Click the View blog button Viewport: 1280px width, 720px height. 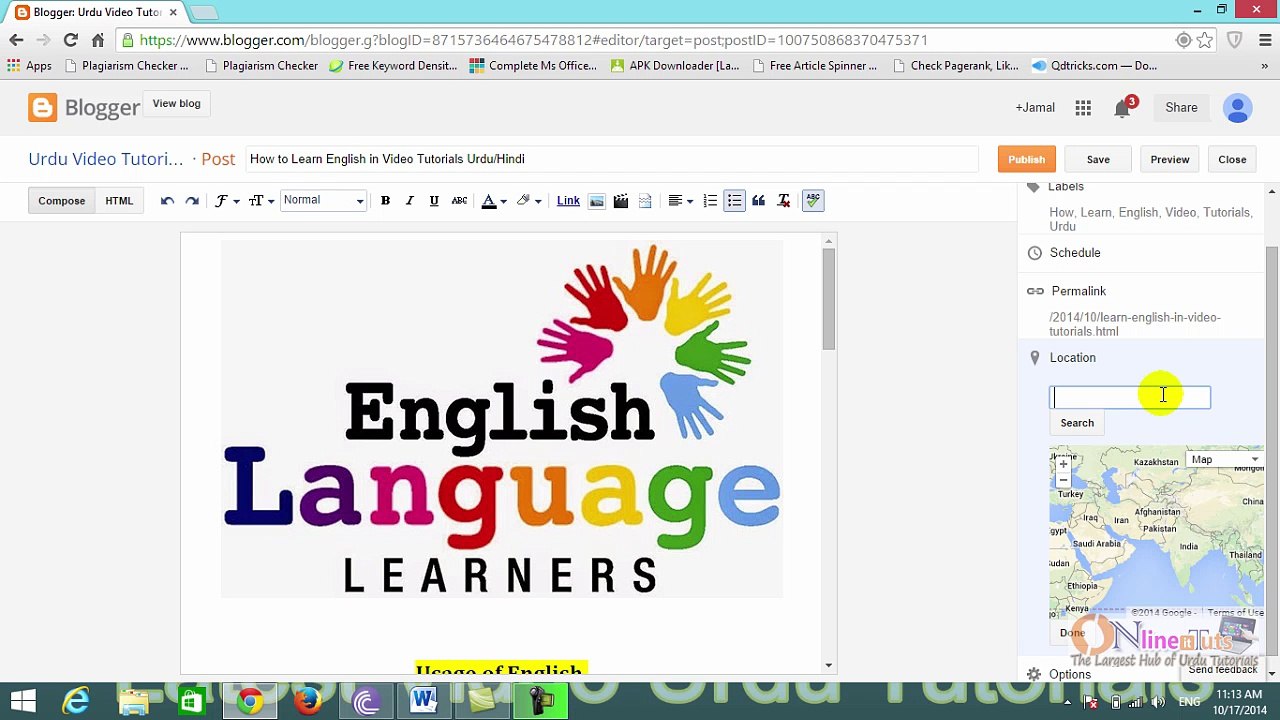pyautogui.click(x=176, y=104)
